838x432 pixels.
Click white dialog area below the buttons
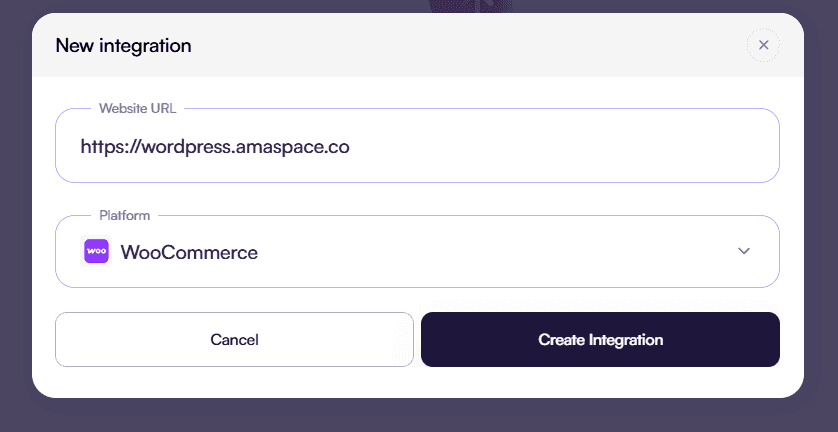(417, 382)
